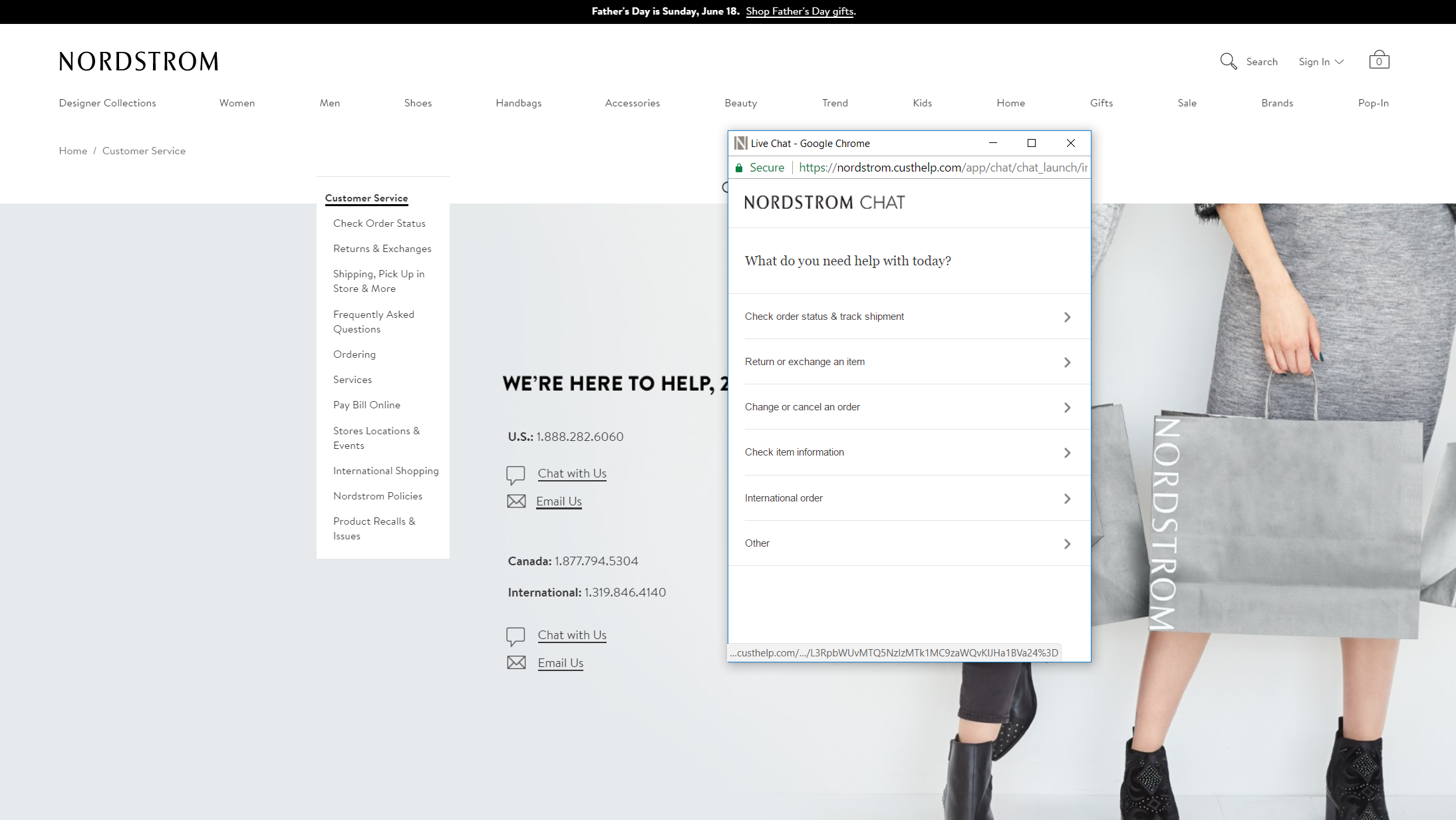Click lower Chat with Us link

coord(572,635)
